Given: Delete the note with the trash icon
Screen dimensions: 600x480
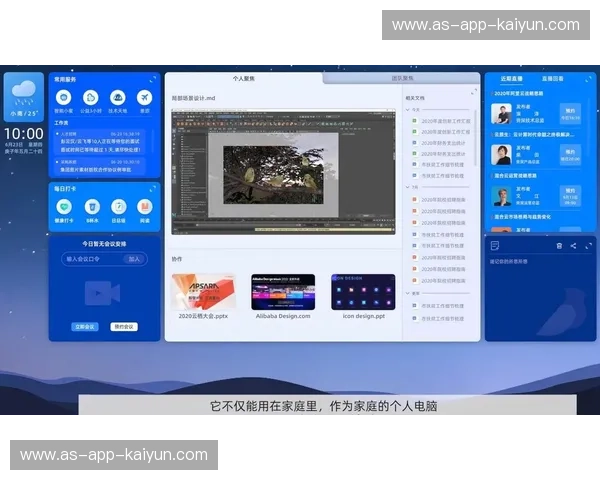Looking at the screenshot, I should pyautogui.click(x=559, y=246).
